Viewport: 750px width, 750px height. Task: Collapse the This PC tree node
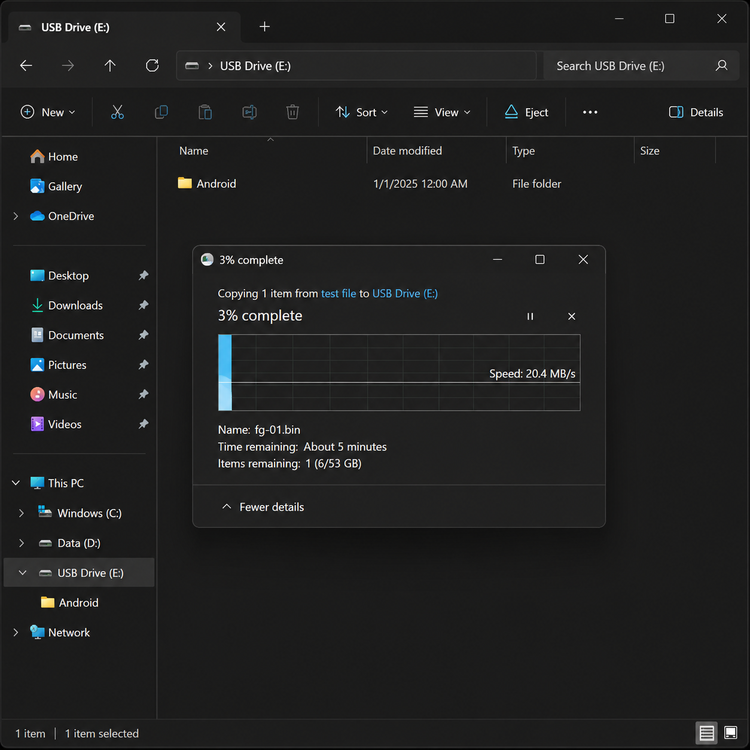click(x=16, y=483)
